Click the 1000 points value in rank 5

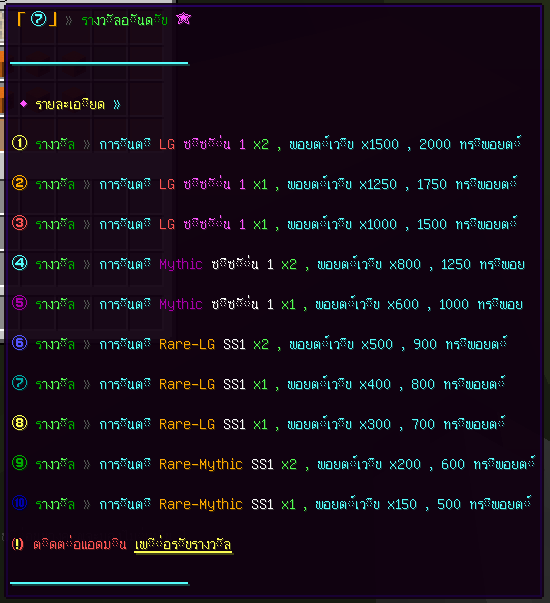[x=454, y=305]
